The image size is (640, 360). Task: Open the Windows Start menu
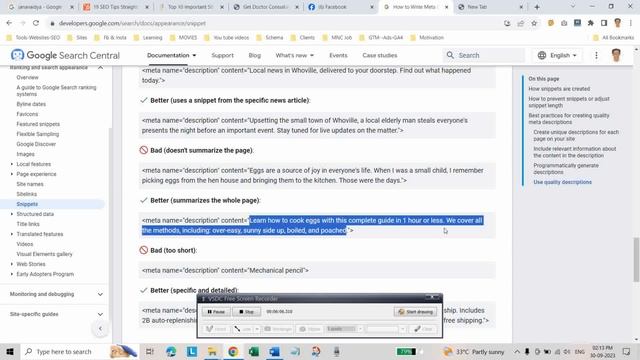coord(10,351)
